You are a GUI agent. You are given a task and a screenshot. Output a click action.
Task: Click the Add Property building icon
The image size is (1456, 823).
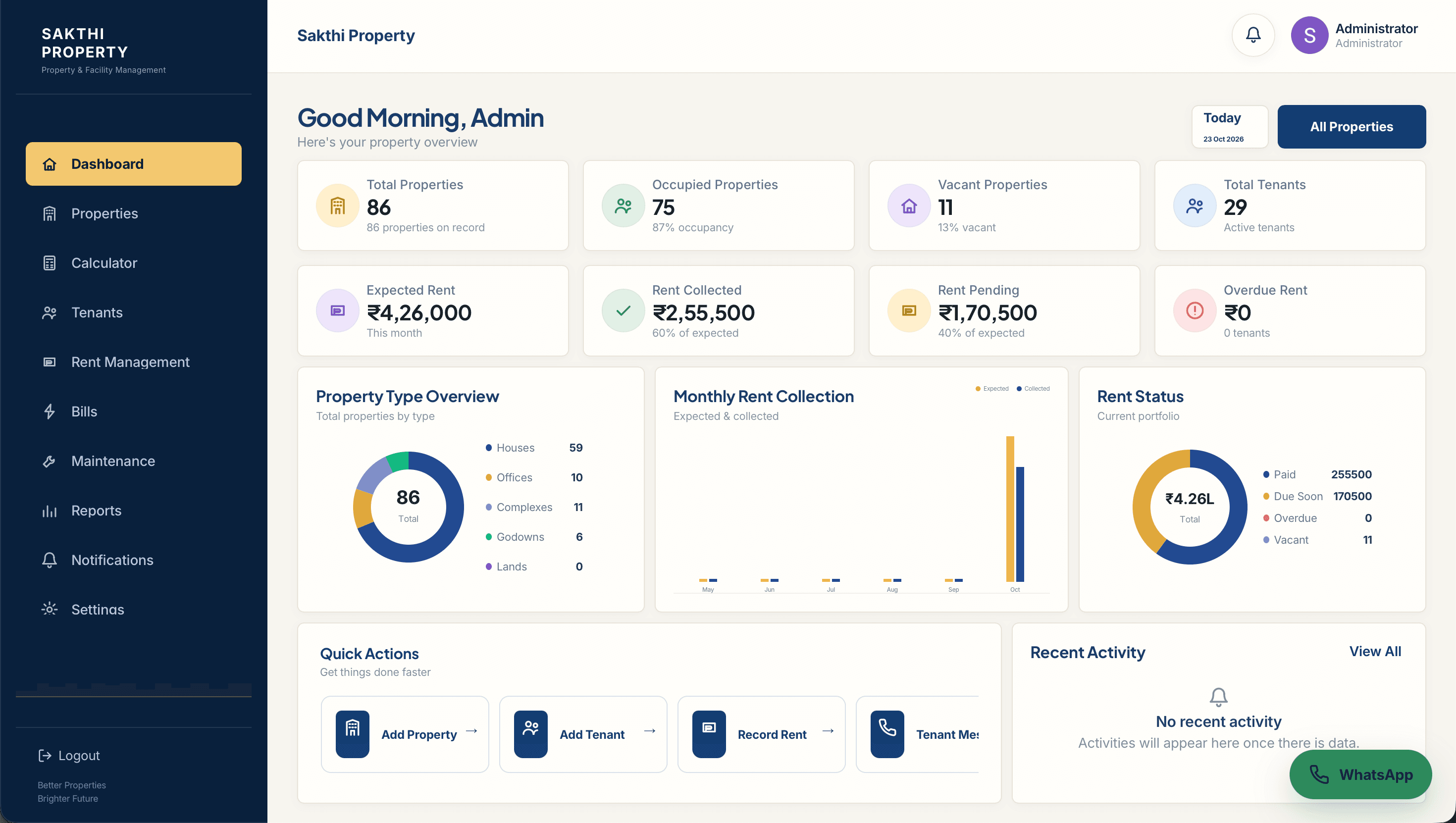[352, 734]
